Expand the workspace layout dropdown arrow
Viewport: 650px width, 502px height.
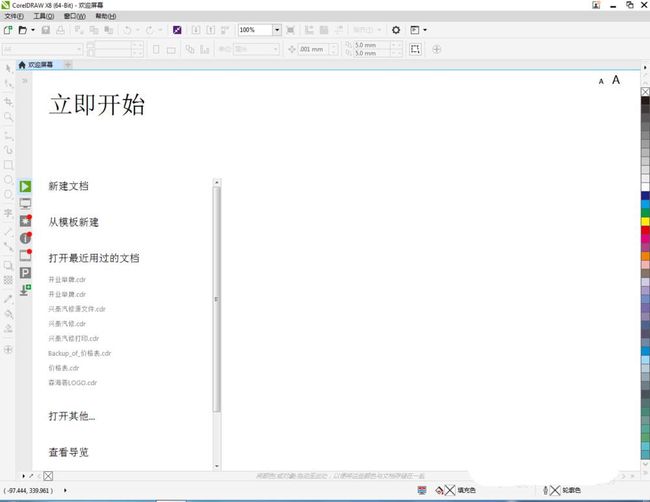[x=425, y=30]
